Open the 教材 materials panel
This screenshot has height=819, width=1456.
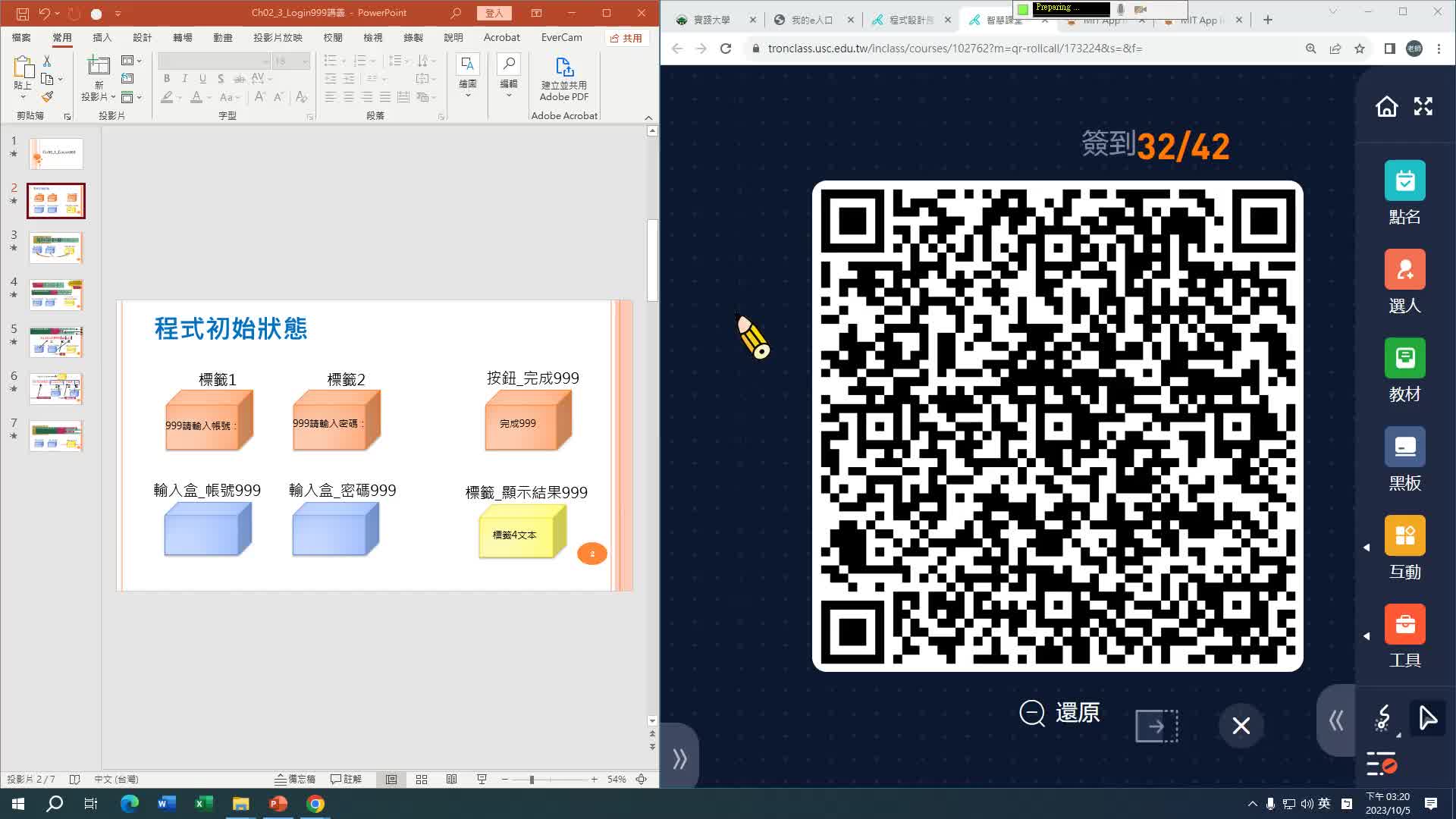tap(1404, 370)
